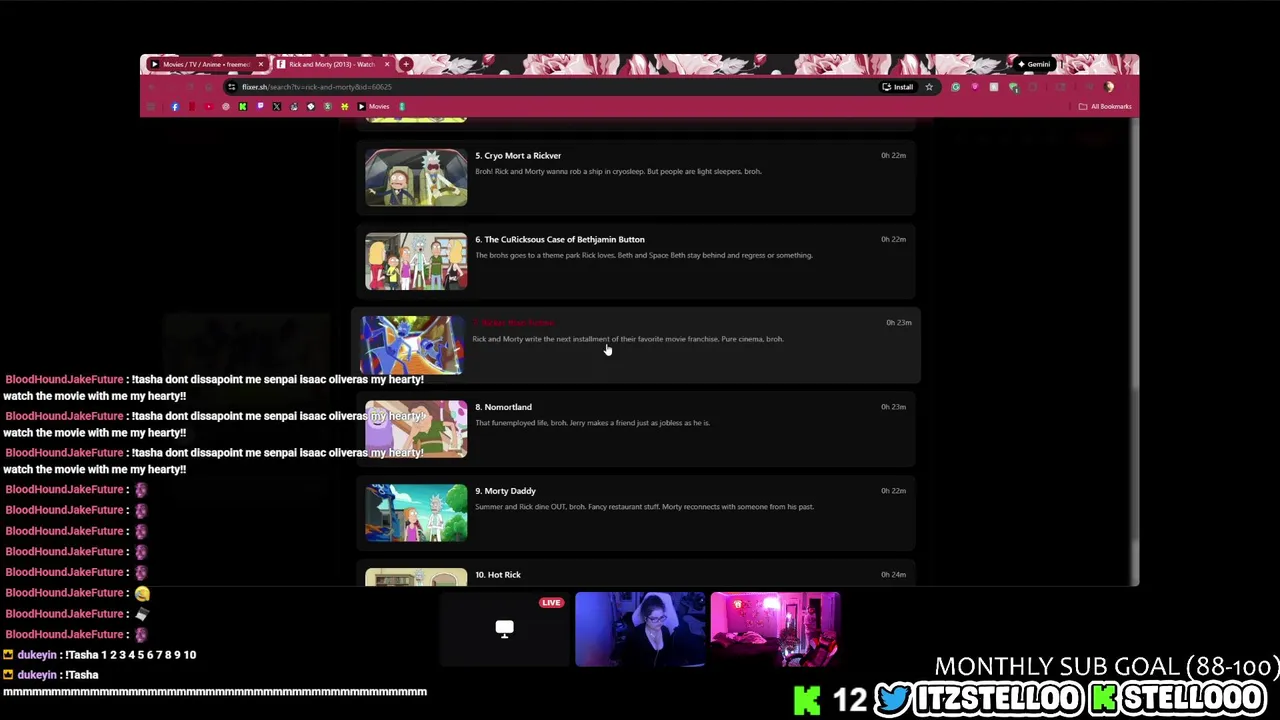Click the green Kick logo beside 12
Viewport: 1280px width, 720px height.
pyautogui.click(x=807, y=700)
